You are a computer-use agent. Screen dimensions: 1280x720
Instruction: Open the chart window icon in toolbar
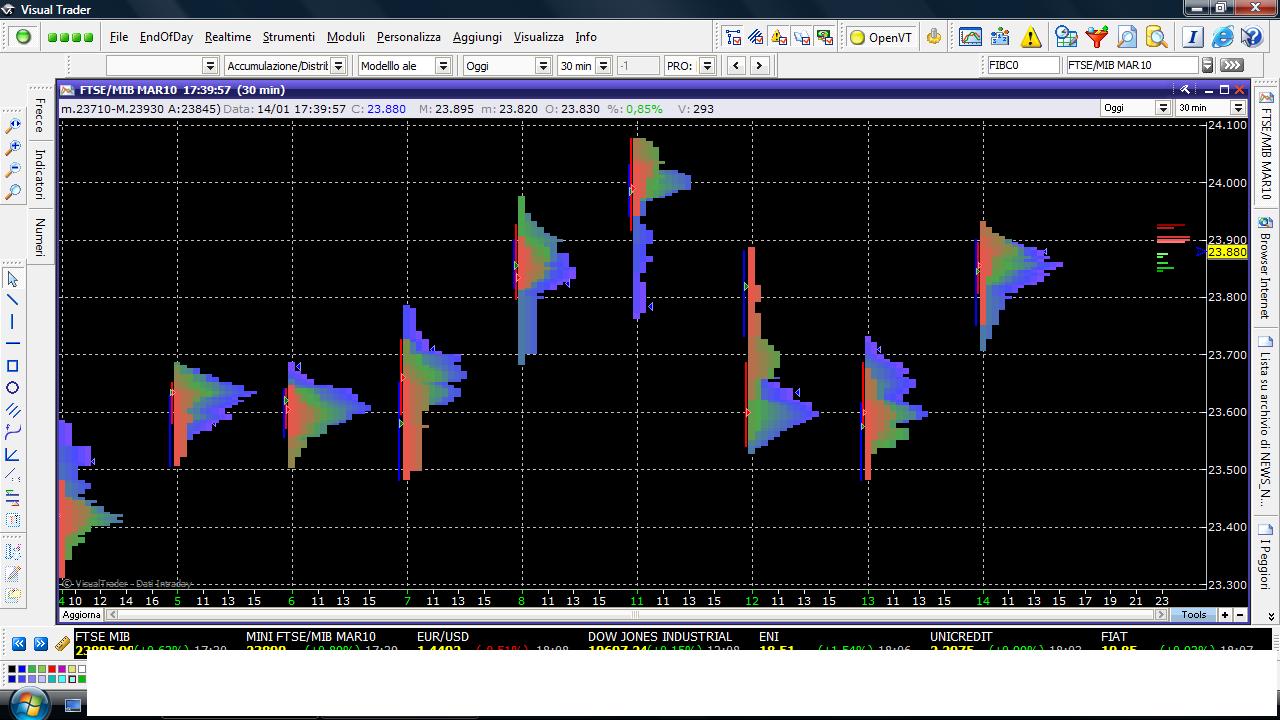970,37
